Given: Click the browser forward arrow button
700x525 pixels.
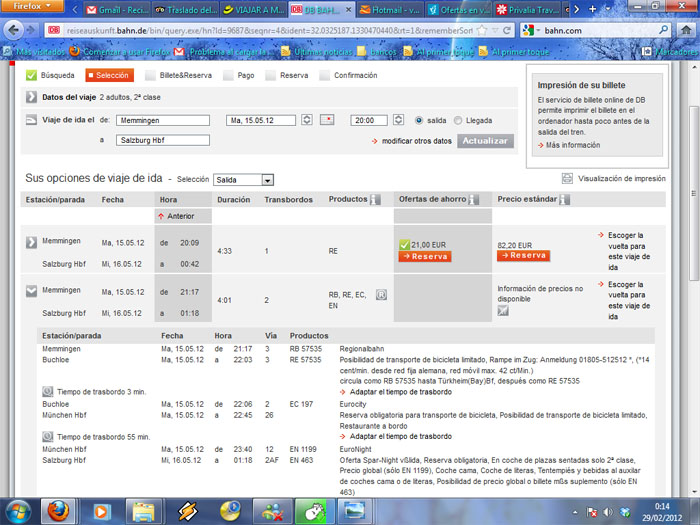Looking at the screenshot, I should pos(31,30).
